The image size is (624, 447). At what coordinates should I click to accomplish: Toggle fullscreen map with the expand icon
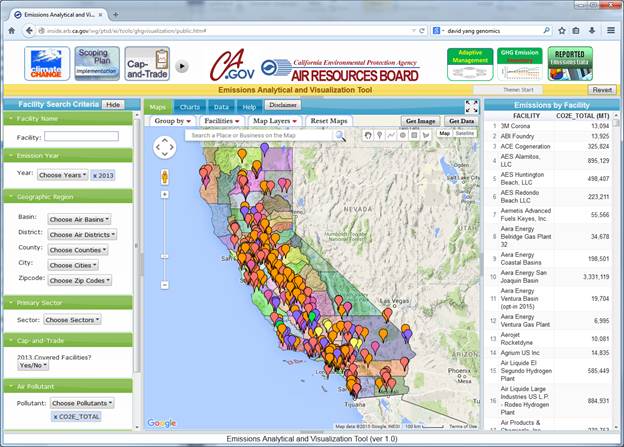coord(471,106)
